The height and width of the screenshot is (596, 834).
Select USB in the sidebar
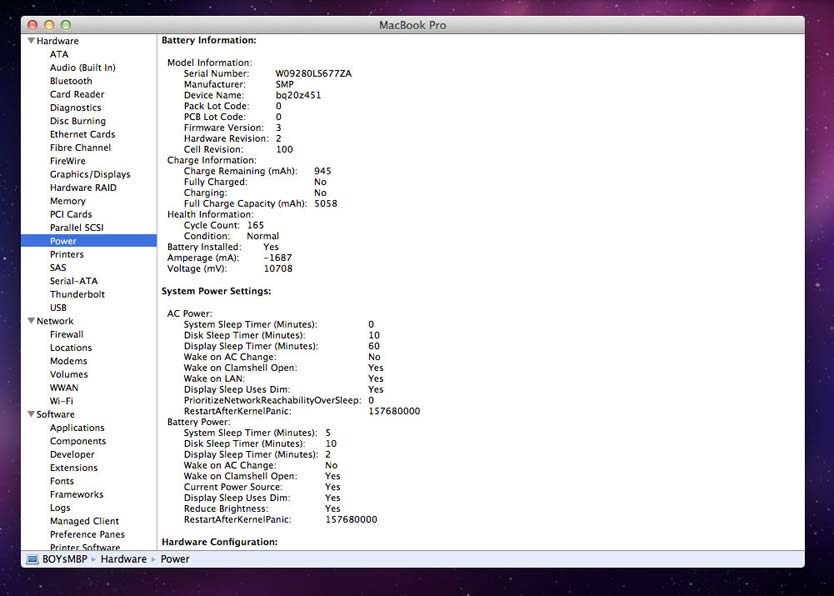pos(58,307)
